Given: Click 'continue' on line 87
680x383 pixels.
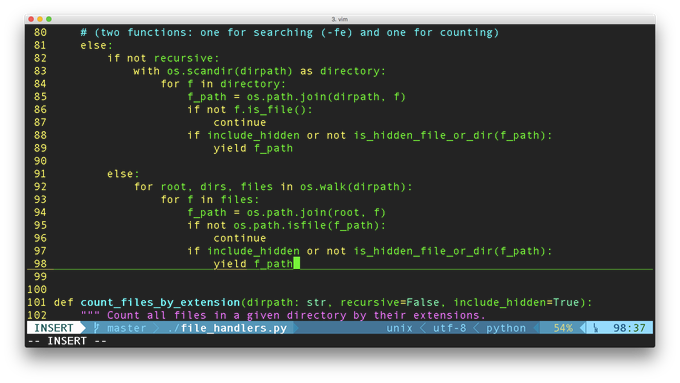Looking at the screenshot, I should click(x=240, y=122).
